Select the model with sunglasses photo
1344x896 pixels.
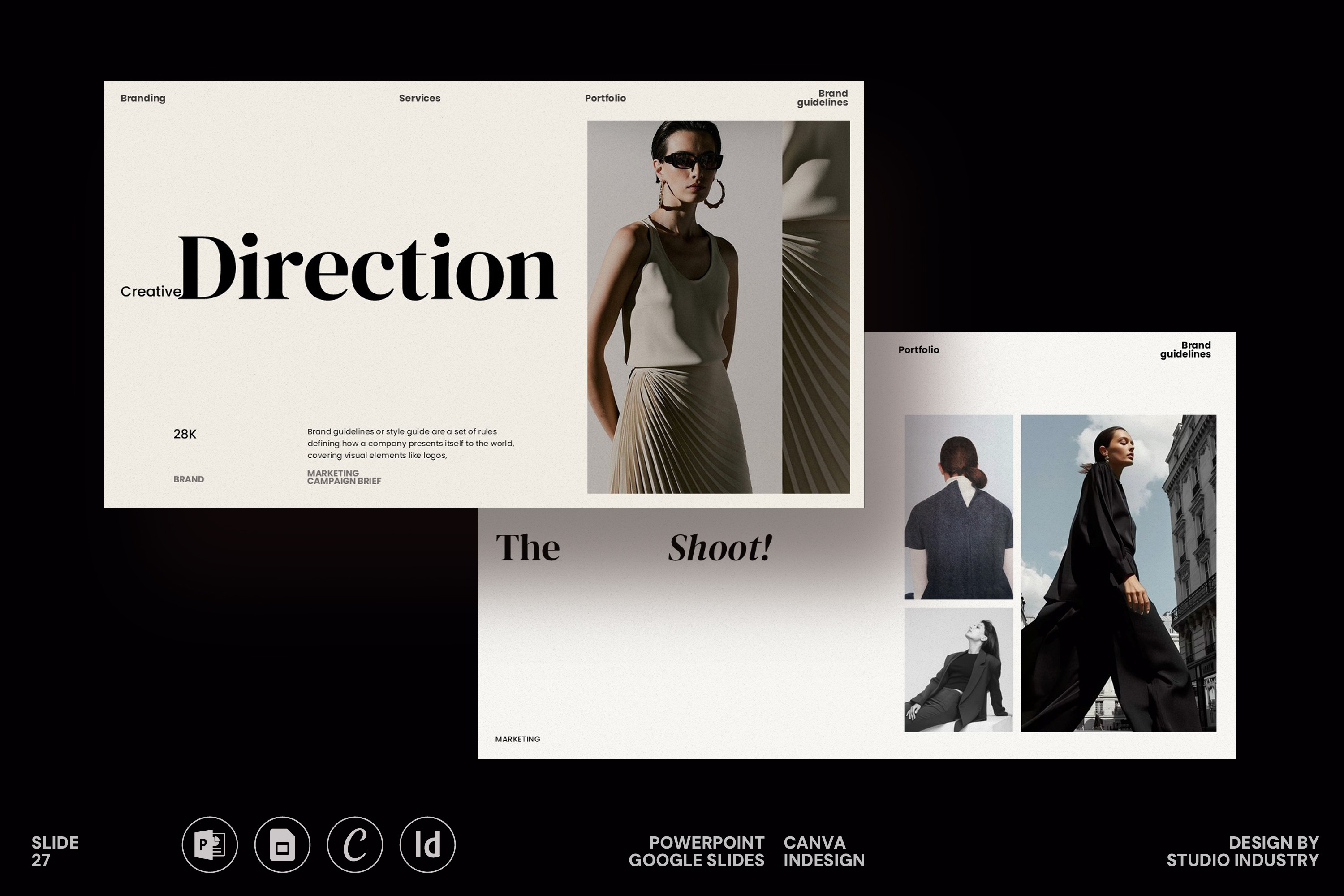click(x=684, y=307)
